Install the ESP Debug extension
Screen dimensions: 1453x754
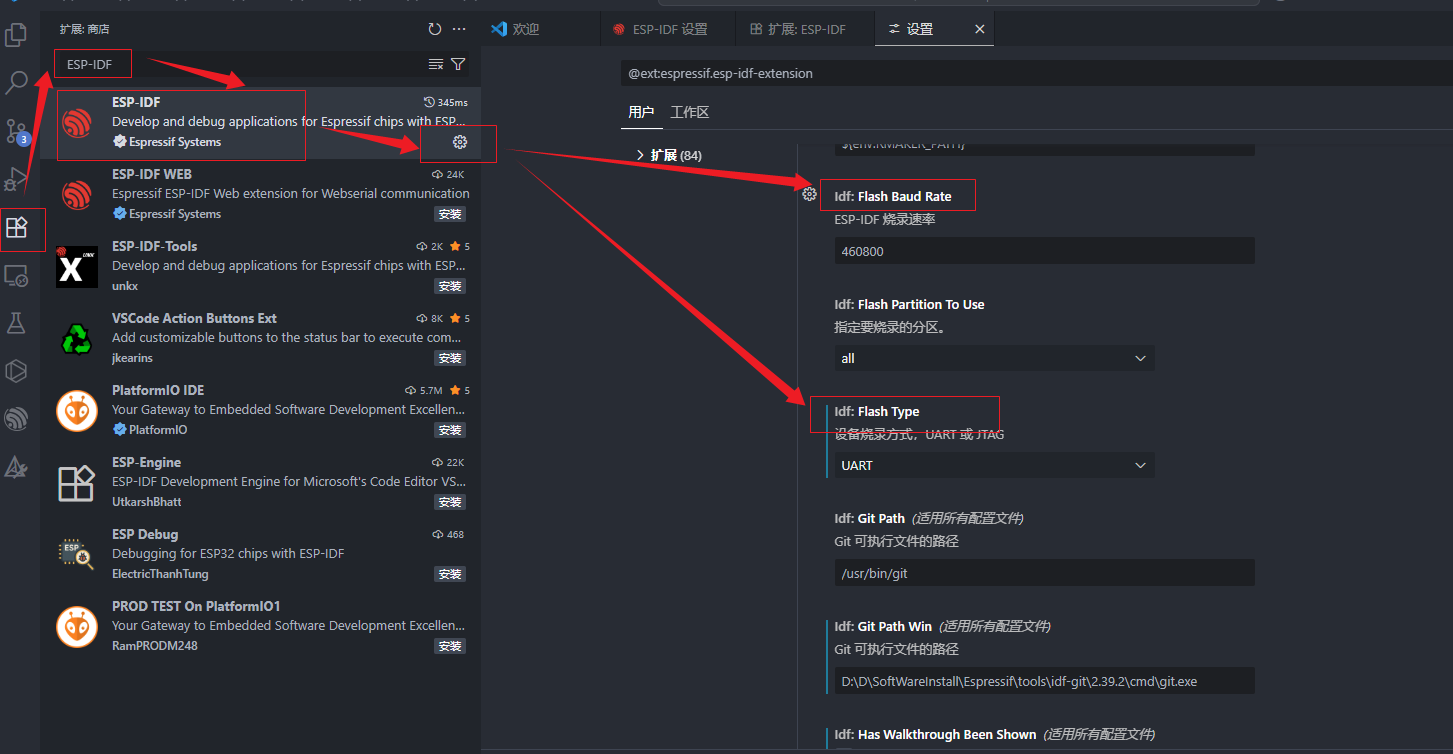450,574
